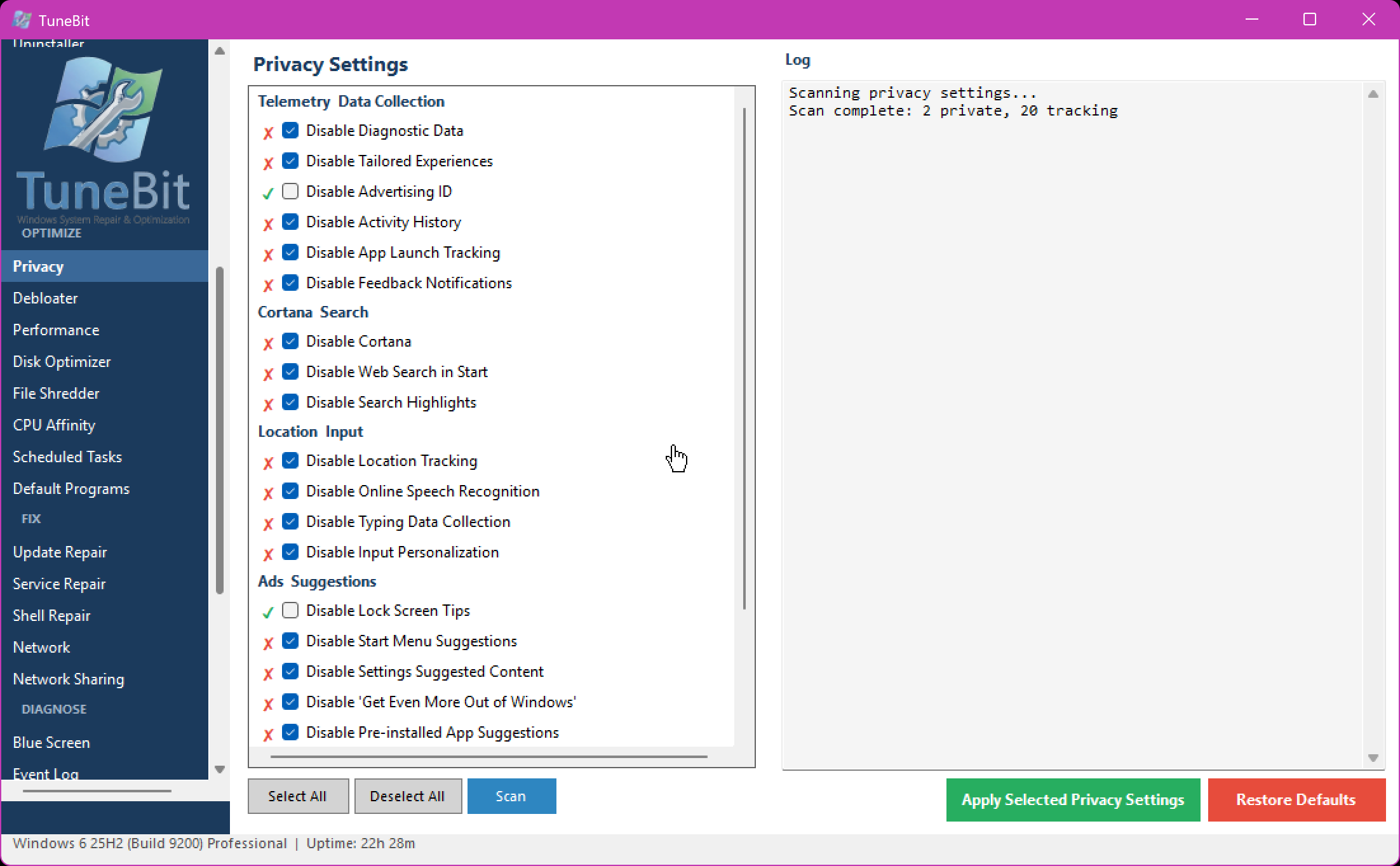Toggle Disable Feedback Notifications checkbox

pos(290,283)
